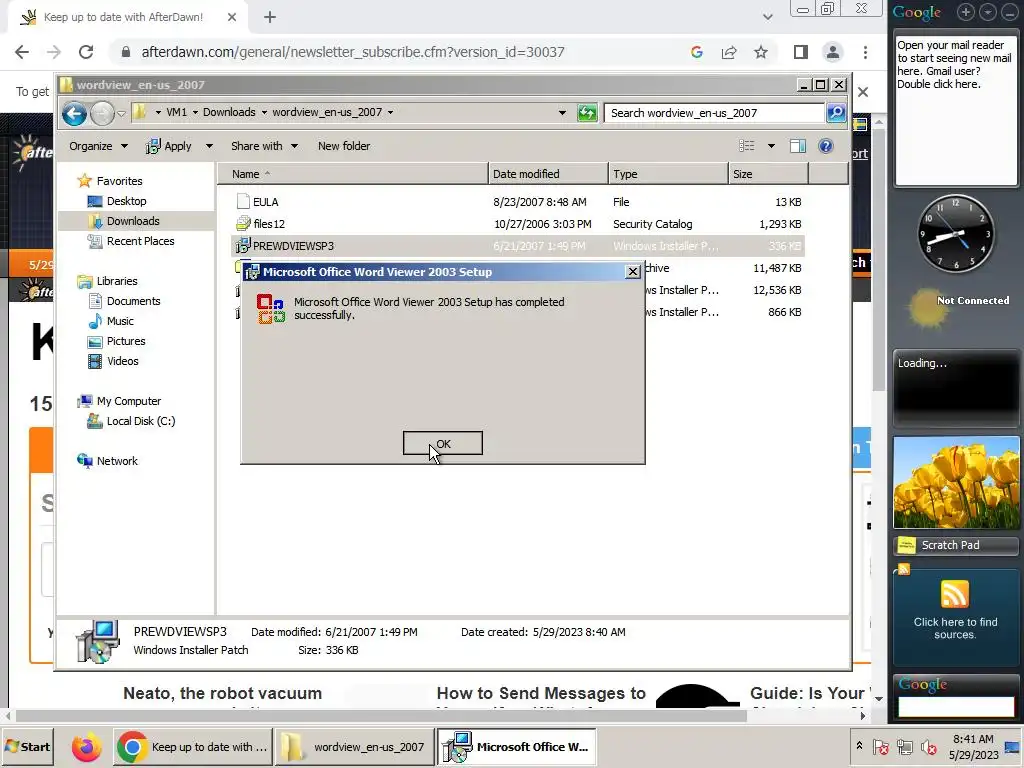Open Apply dropdown arrow
1024x768 pixels.
209,146
